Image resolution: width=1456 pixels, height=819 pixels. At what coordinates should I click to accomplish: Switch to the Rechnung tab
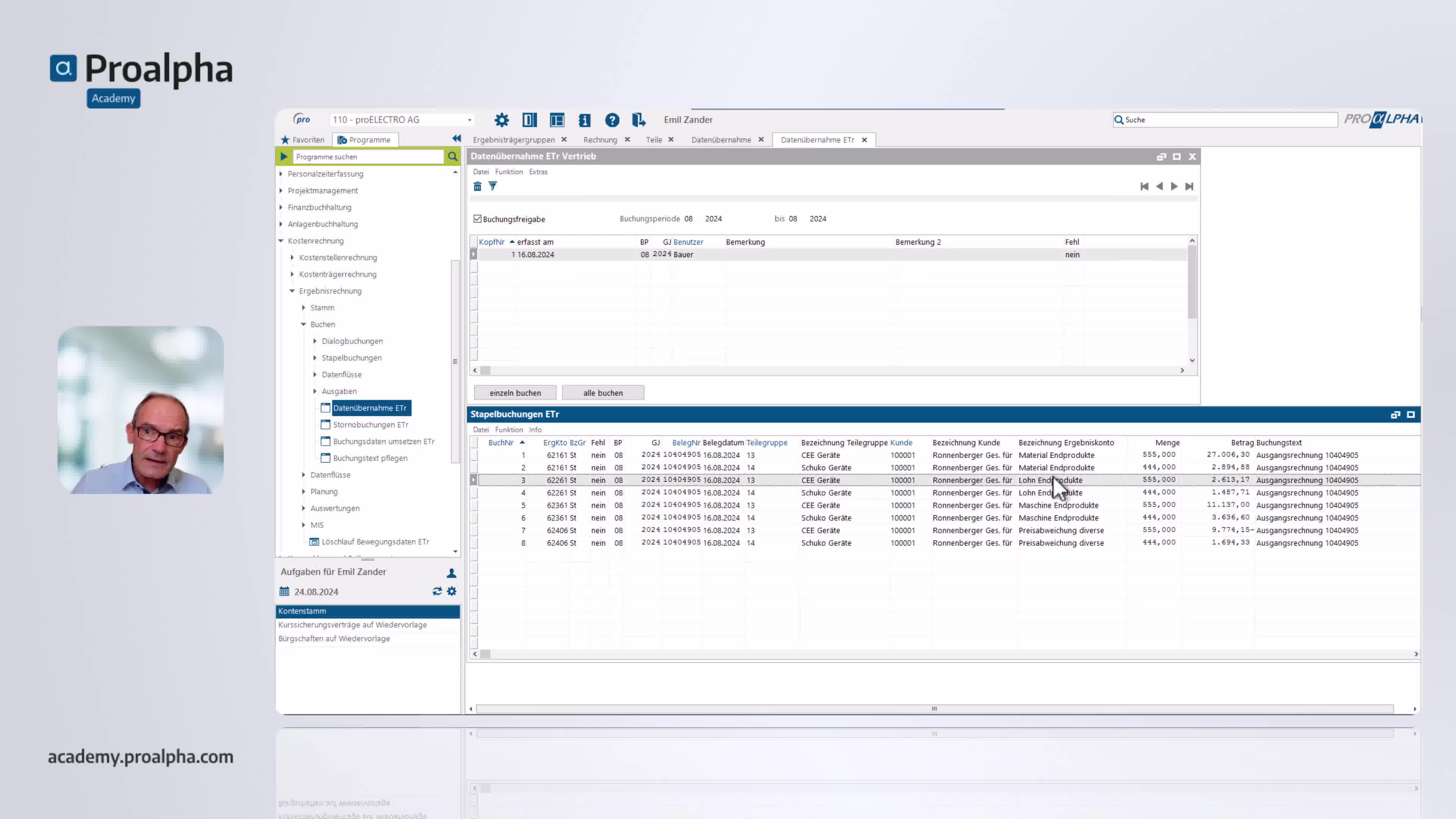click(x=600, y=140)
